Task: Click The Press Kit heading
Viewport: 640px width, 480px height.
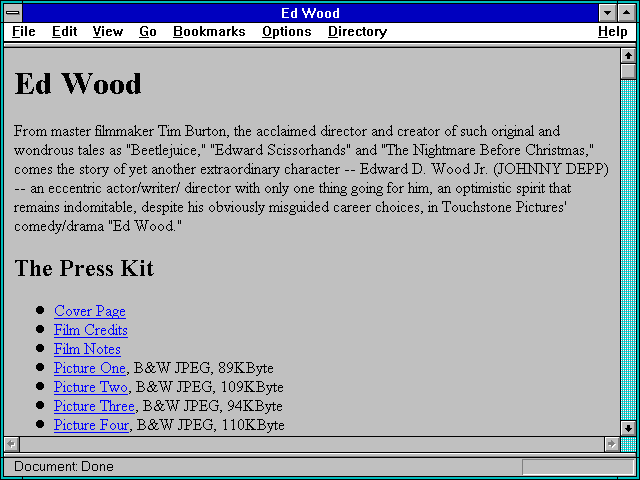Action: 84,268
